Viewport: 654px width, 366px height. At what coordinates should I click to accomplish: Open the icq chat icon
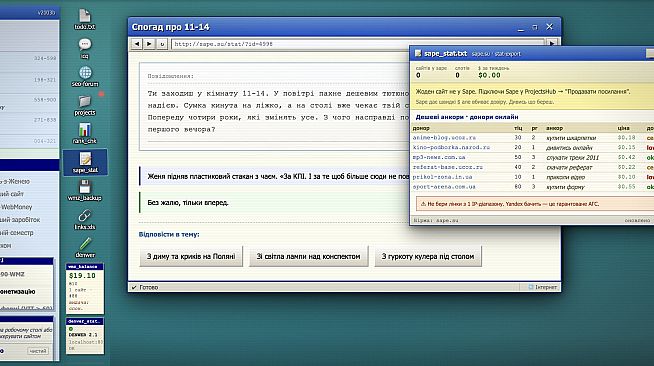point(85,48)
